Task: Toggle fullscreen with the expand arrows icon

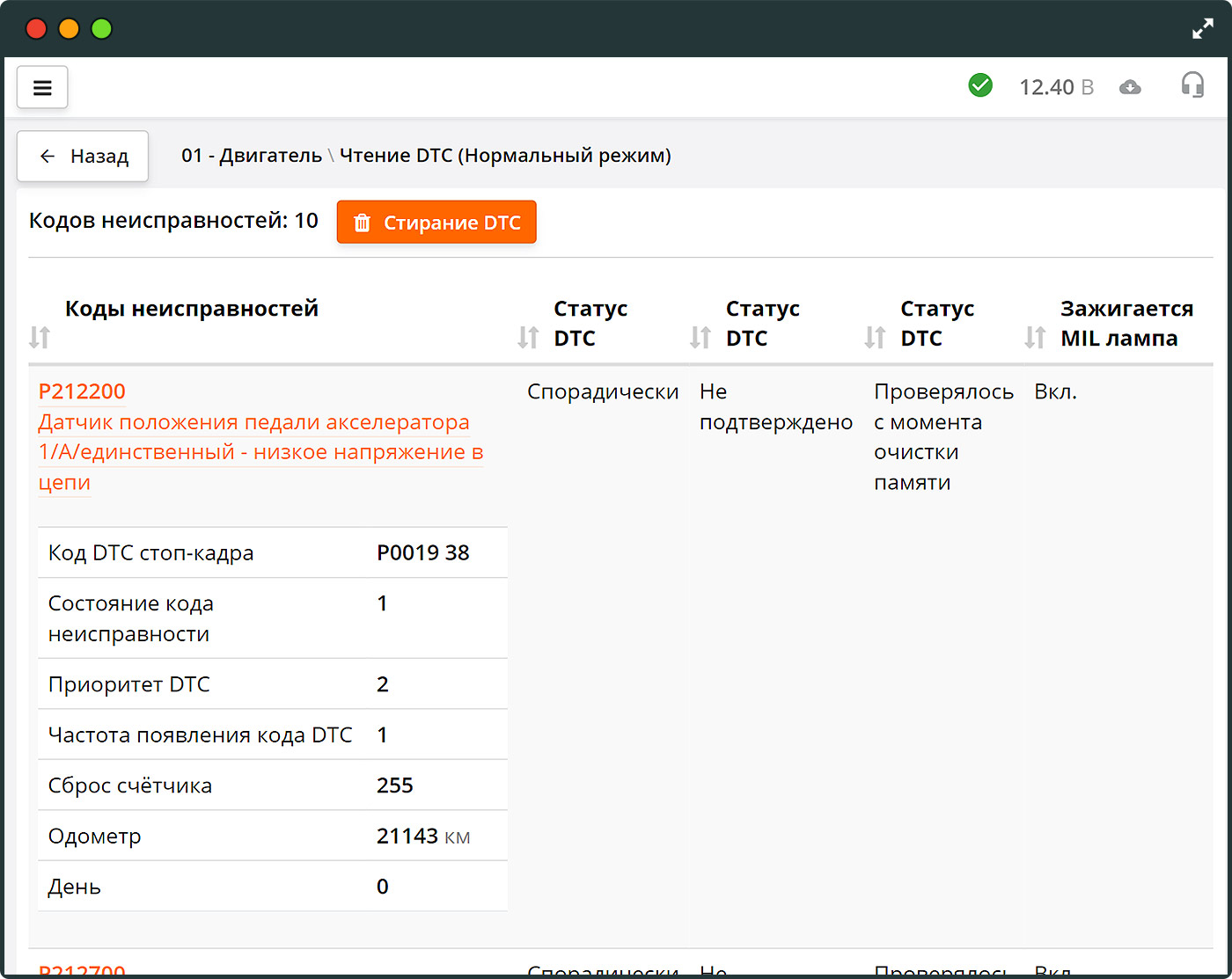Action: coord(1202,29)
